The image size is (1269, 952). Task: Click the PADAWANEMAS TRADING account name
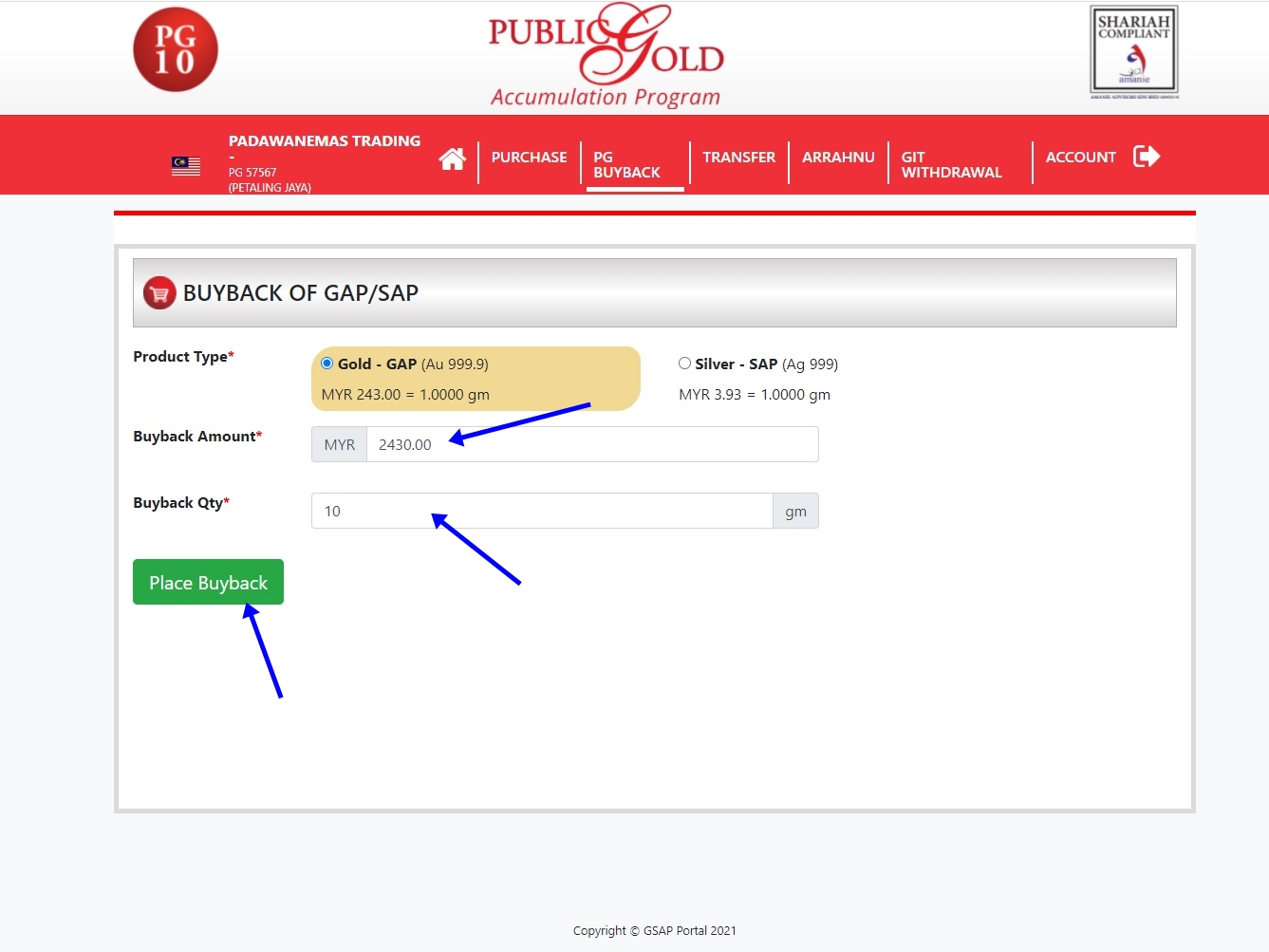(324, 140)
